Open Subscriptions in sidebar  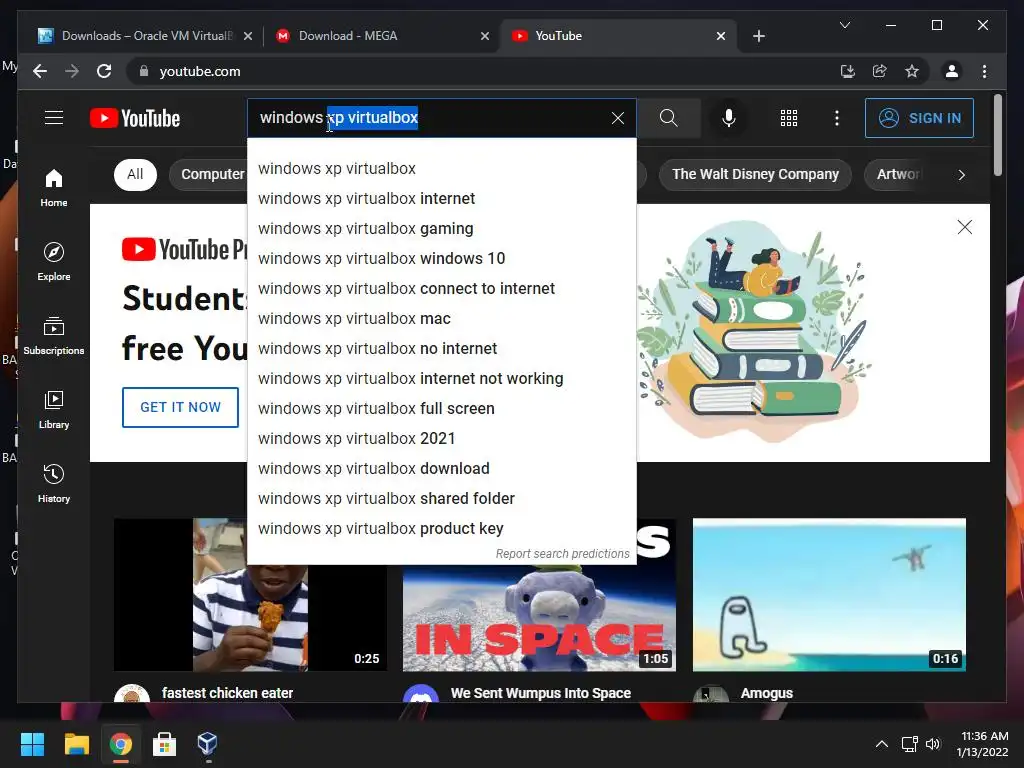pyautogui.click(x=54, y=336)
